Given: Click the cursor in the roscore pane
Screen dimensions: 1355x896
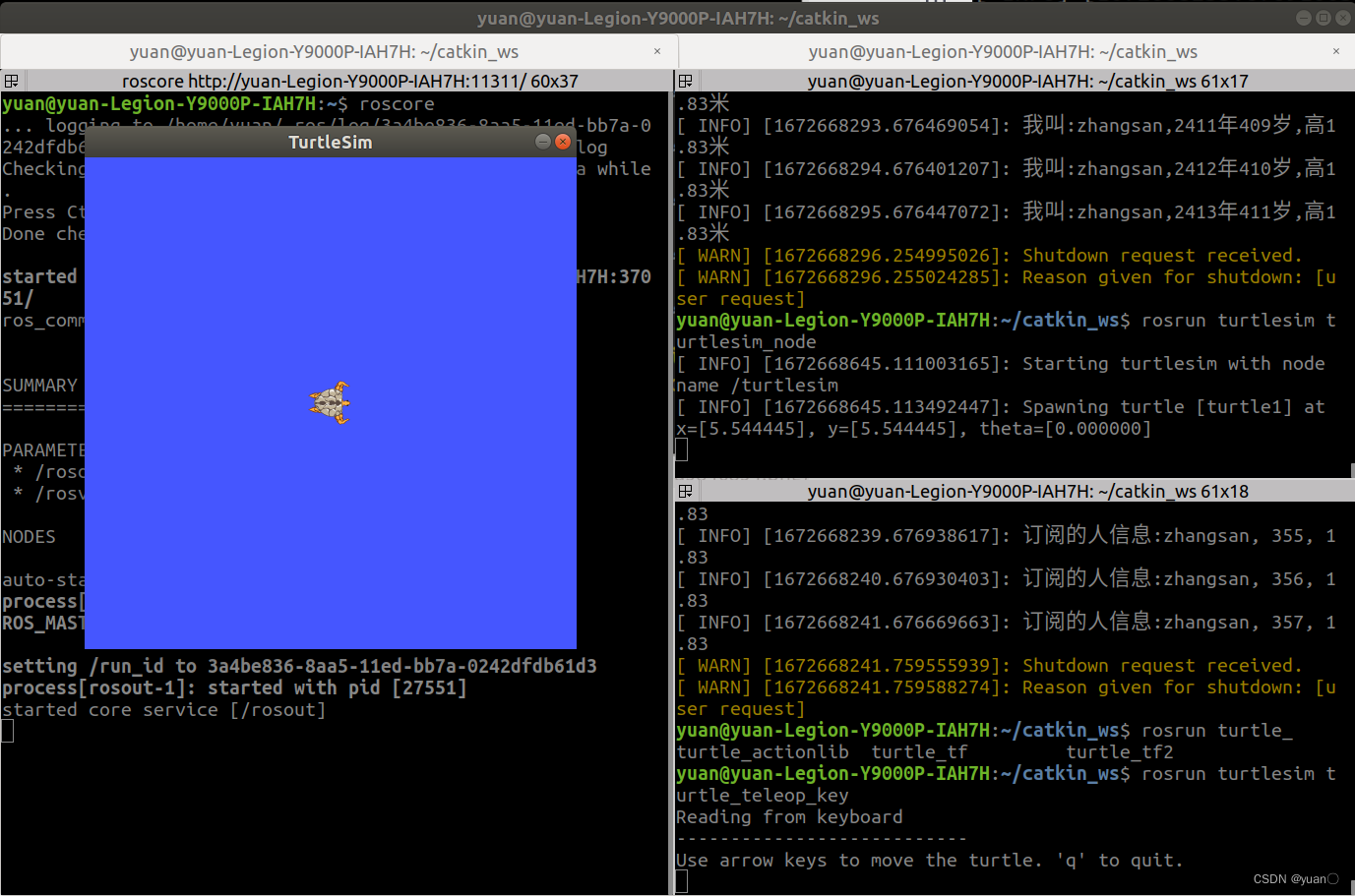Looking at the screenshot, I should 8,731.
